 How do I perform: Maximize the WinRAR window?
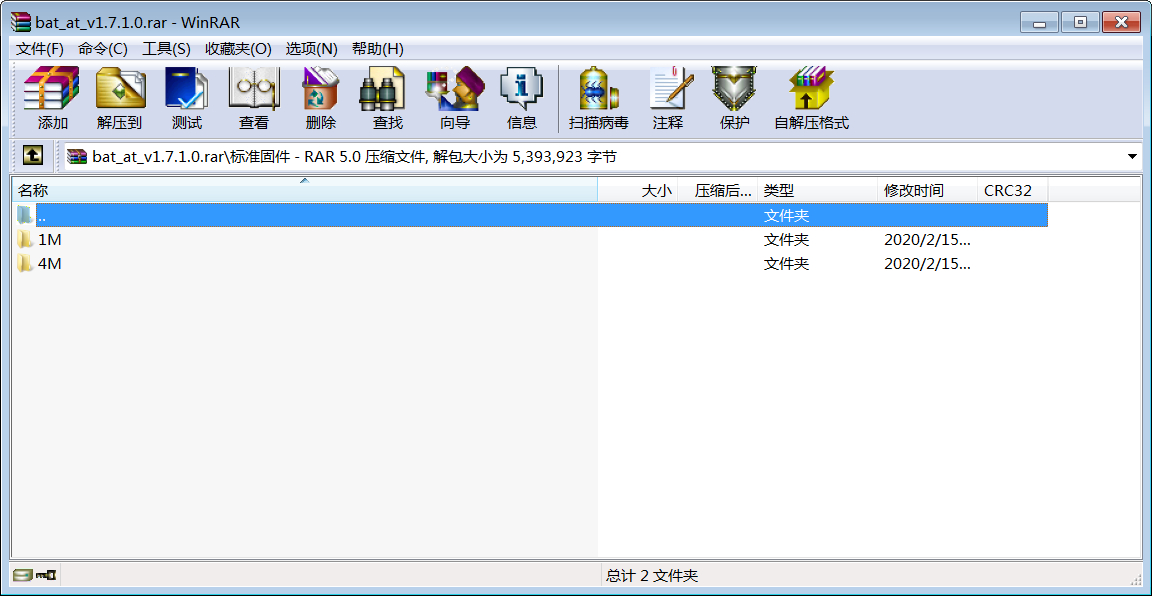pos(1080,22)
